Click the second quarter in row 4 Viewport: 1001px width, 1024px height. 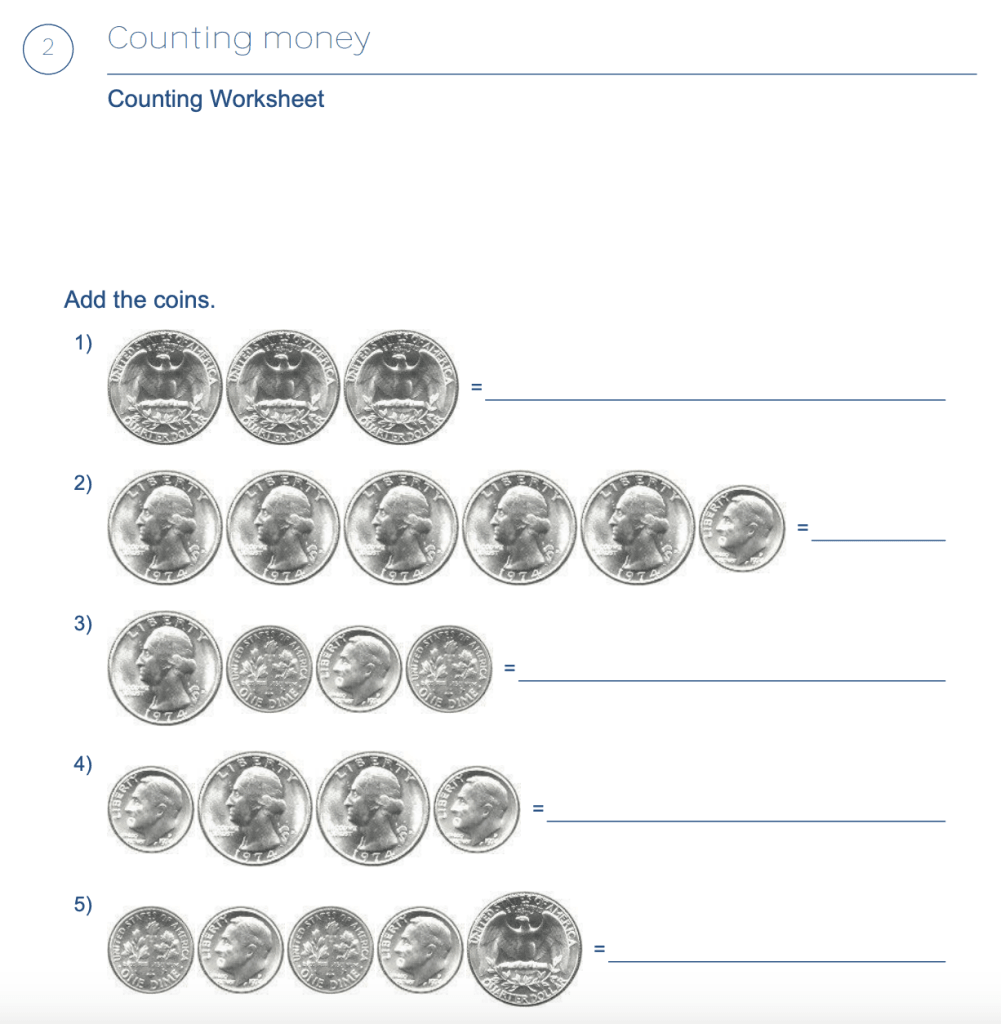click(x=373, y=808)
